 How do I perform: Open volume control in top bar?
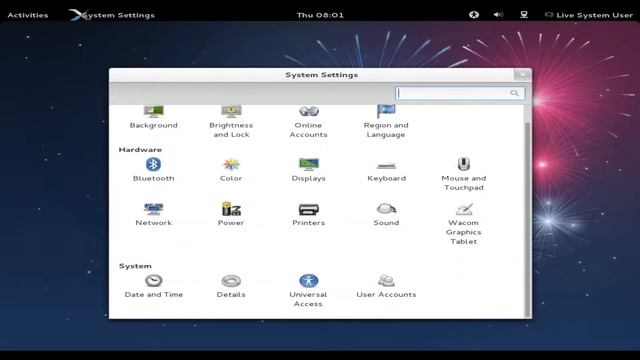498,15
